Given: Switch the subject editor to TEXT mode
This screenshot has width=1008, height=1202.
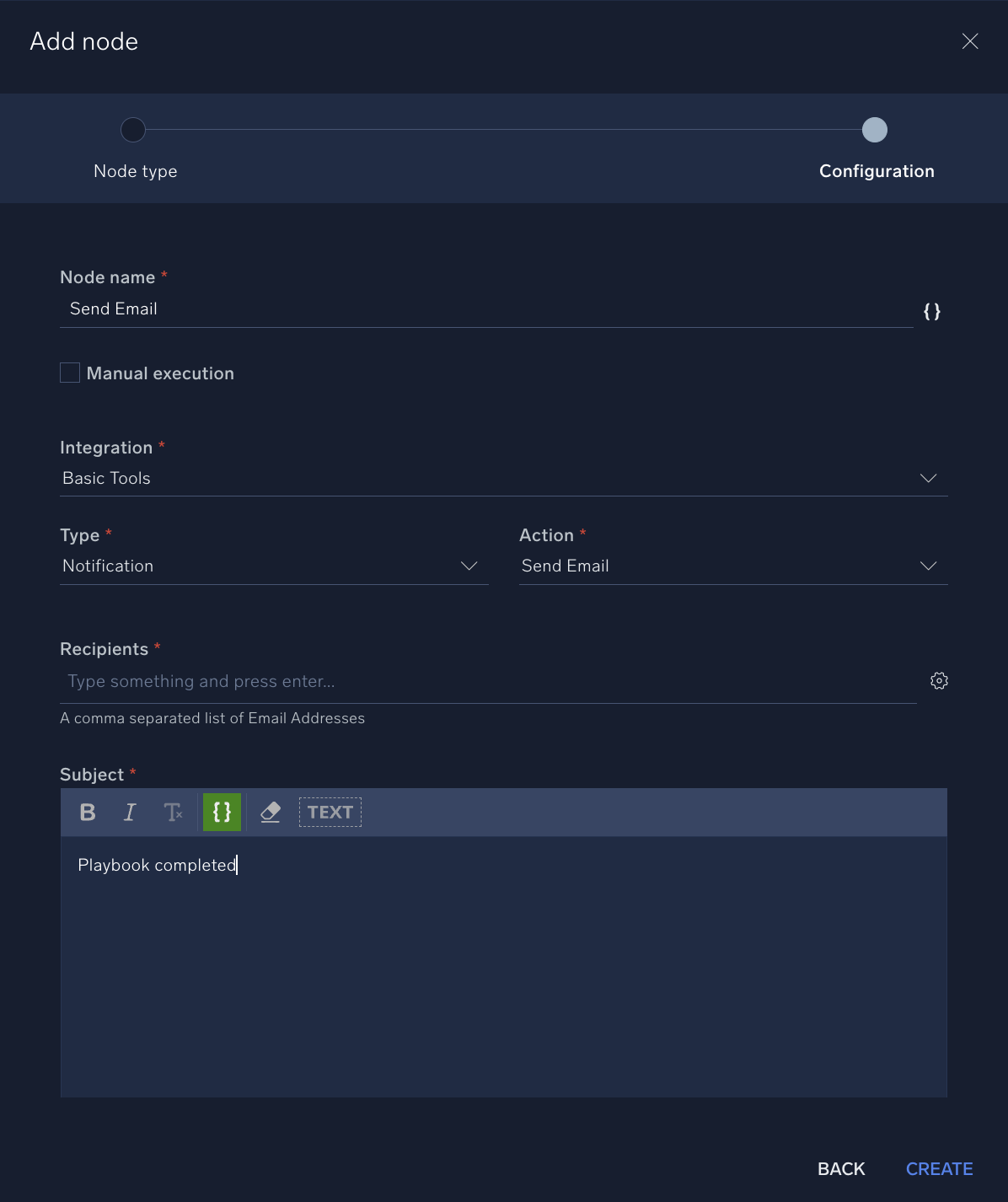Looking at the screenshot, I should (x=330, y=812).
